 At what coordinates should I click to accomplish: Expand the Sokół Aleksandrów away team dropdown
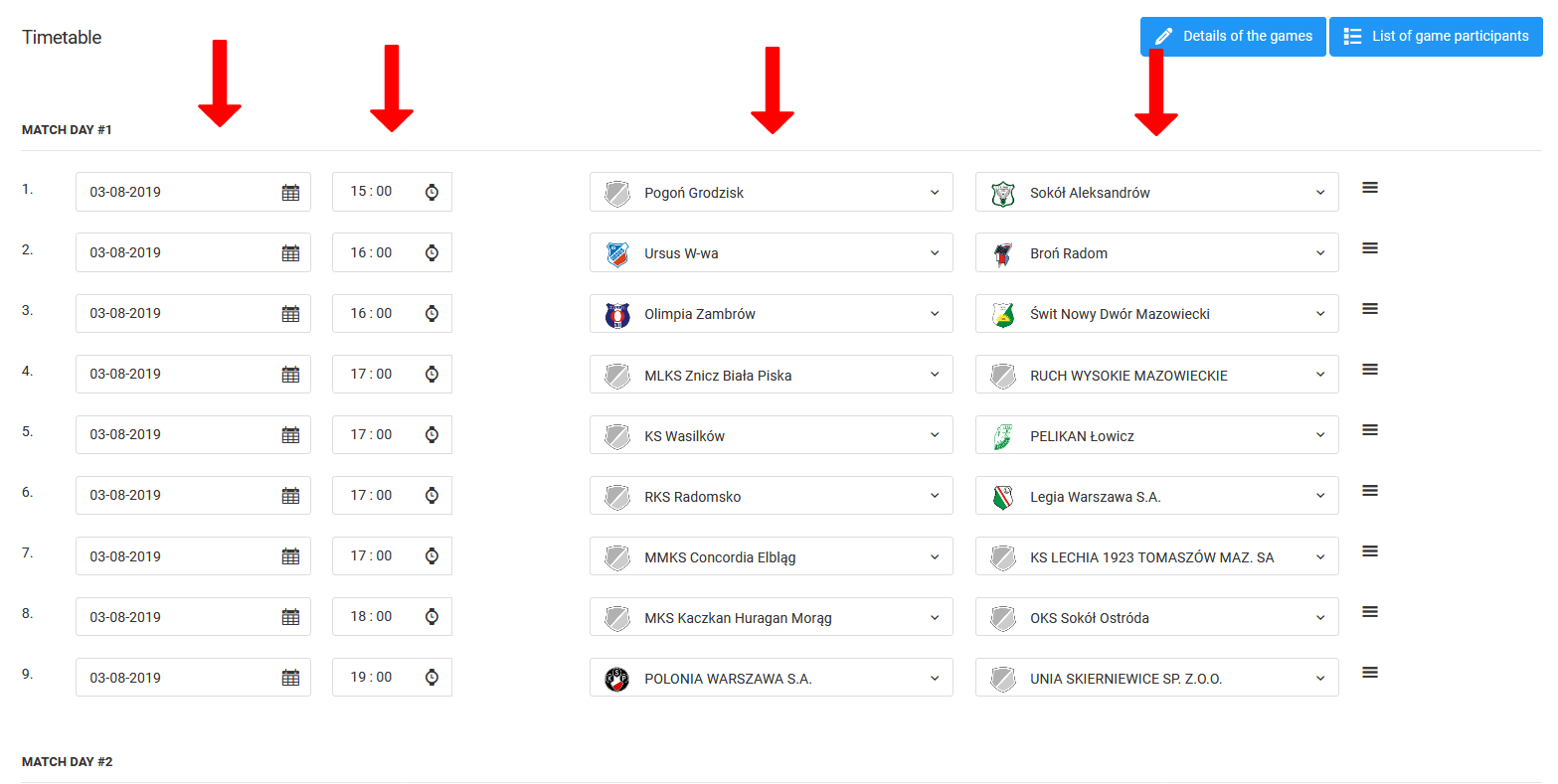(1156, 193)
